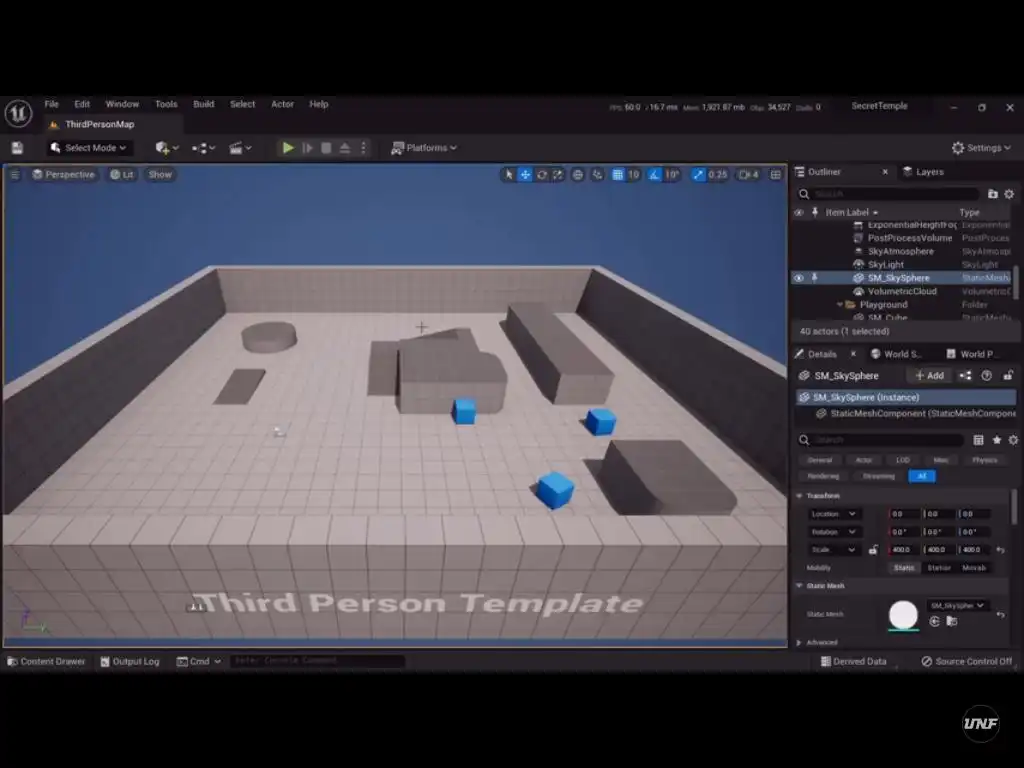Create a new folder in the Outliner

pyautogui.click(x=993, y=194)
